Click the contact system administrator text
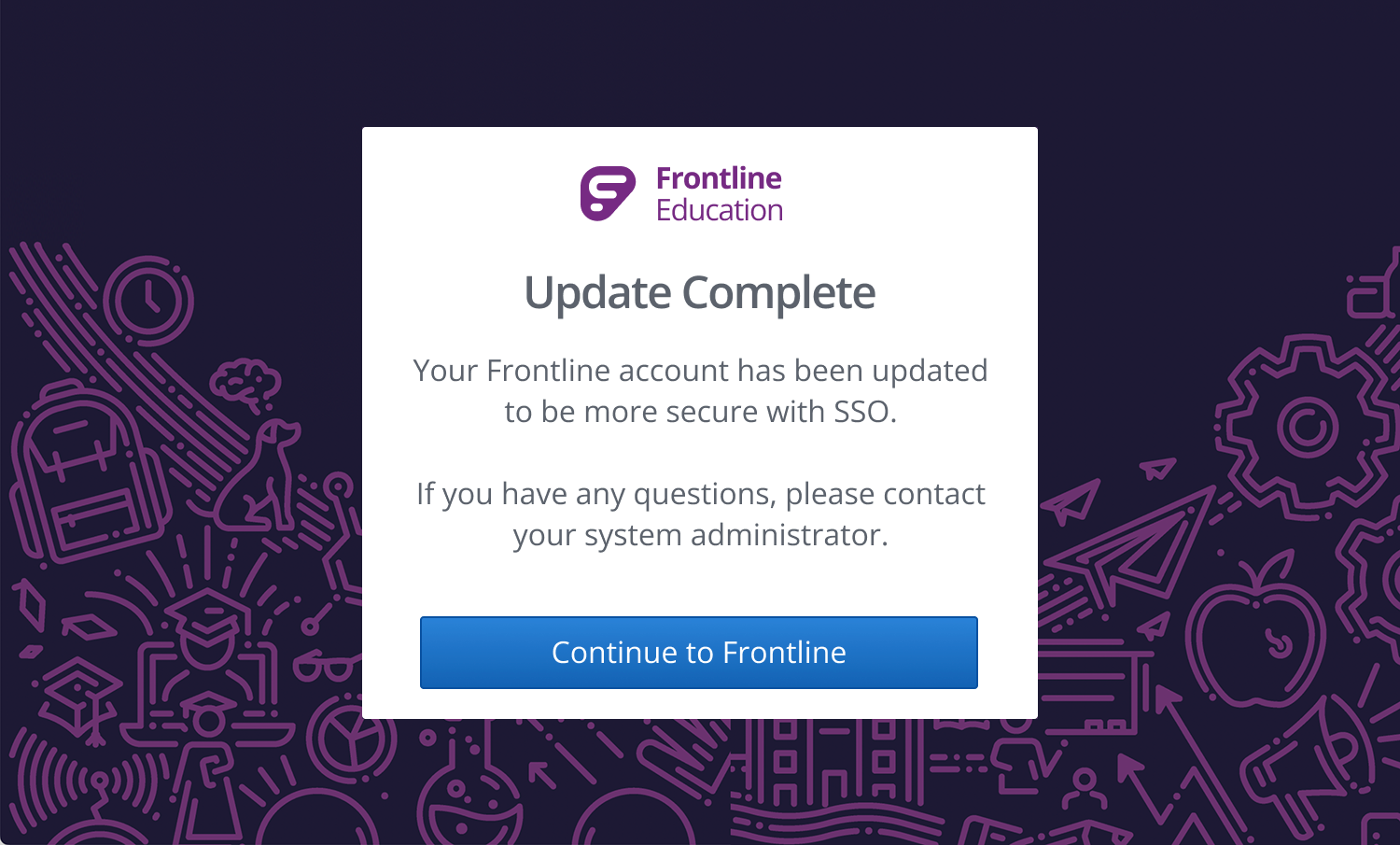 [700, 514]
